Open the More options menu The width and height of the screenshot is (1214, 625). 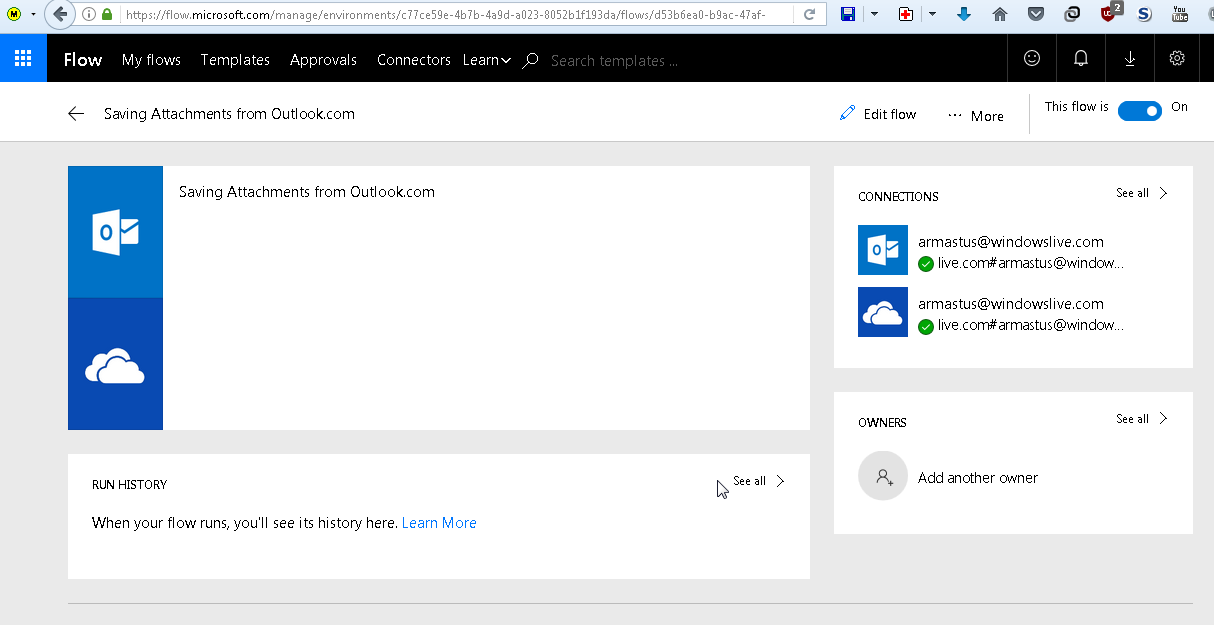click(x=975, y=116)
